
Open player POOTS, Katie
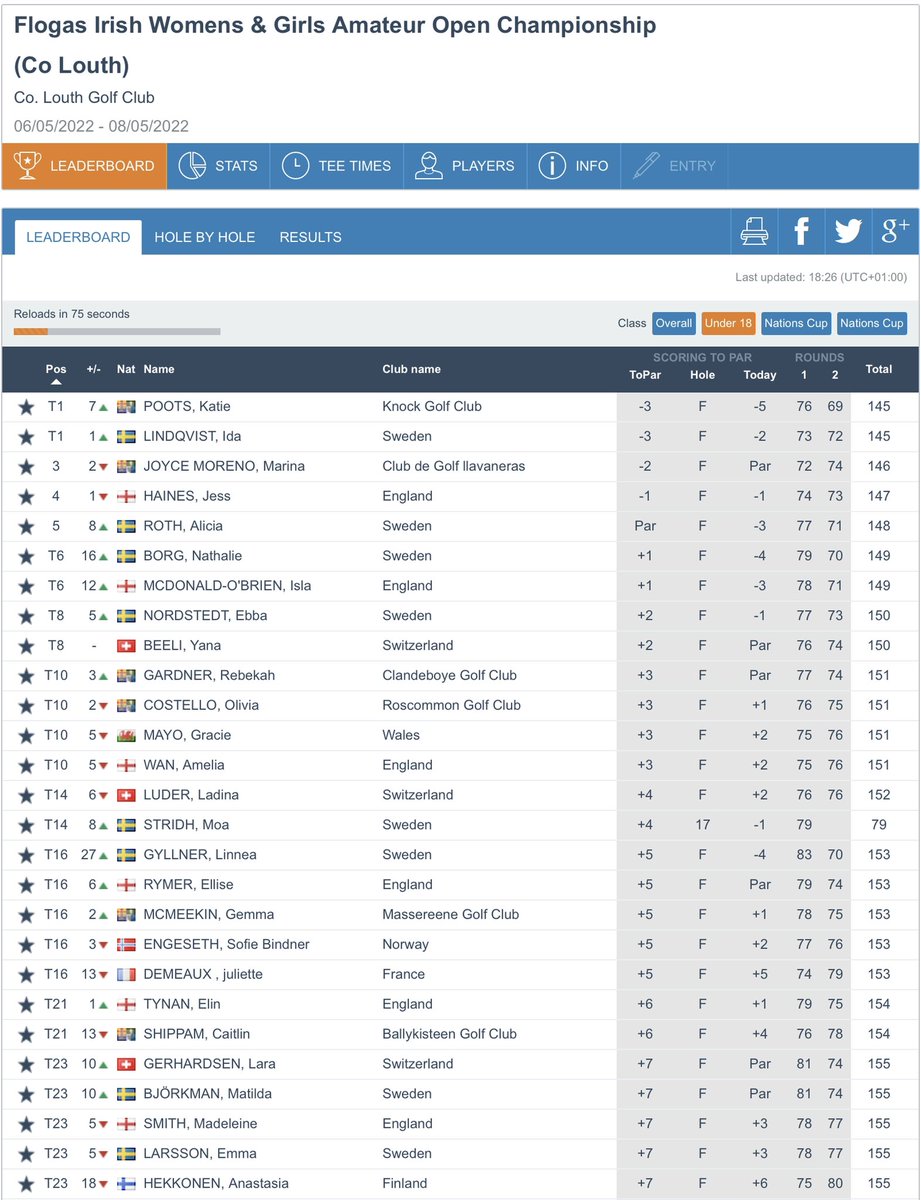[x=187, y=407]
